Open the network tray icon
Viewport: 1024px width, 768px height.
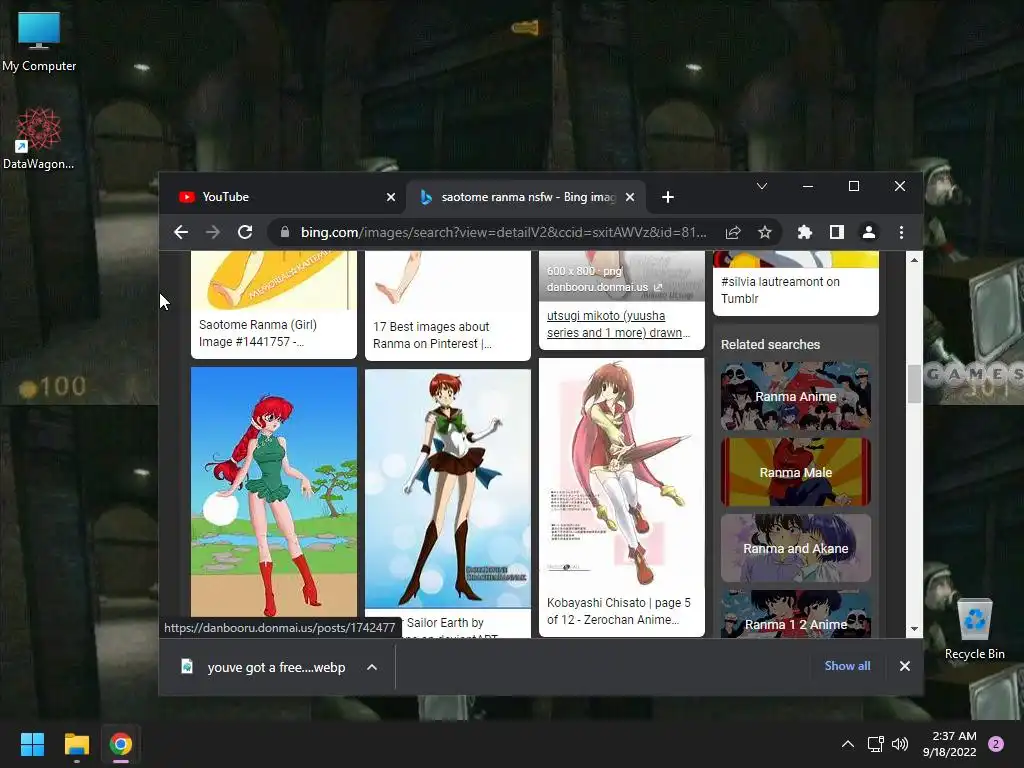coord(876,744)
